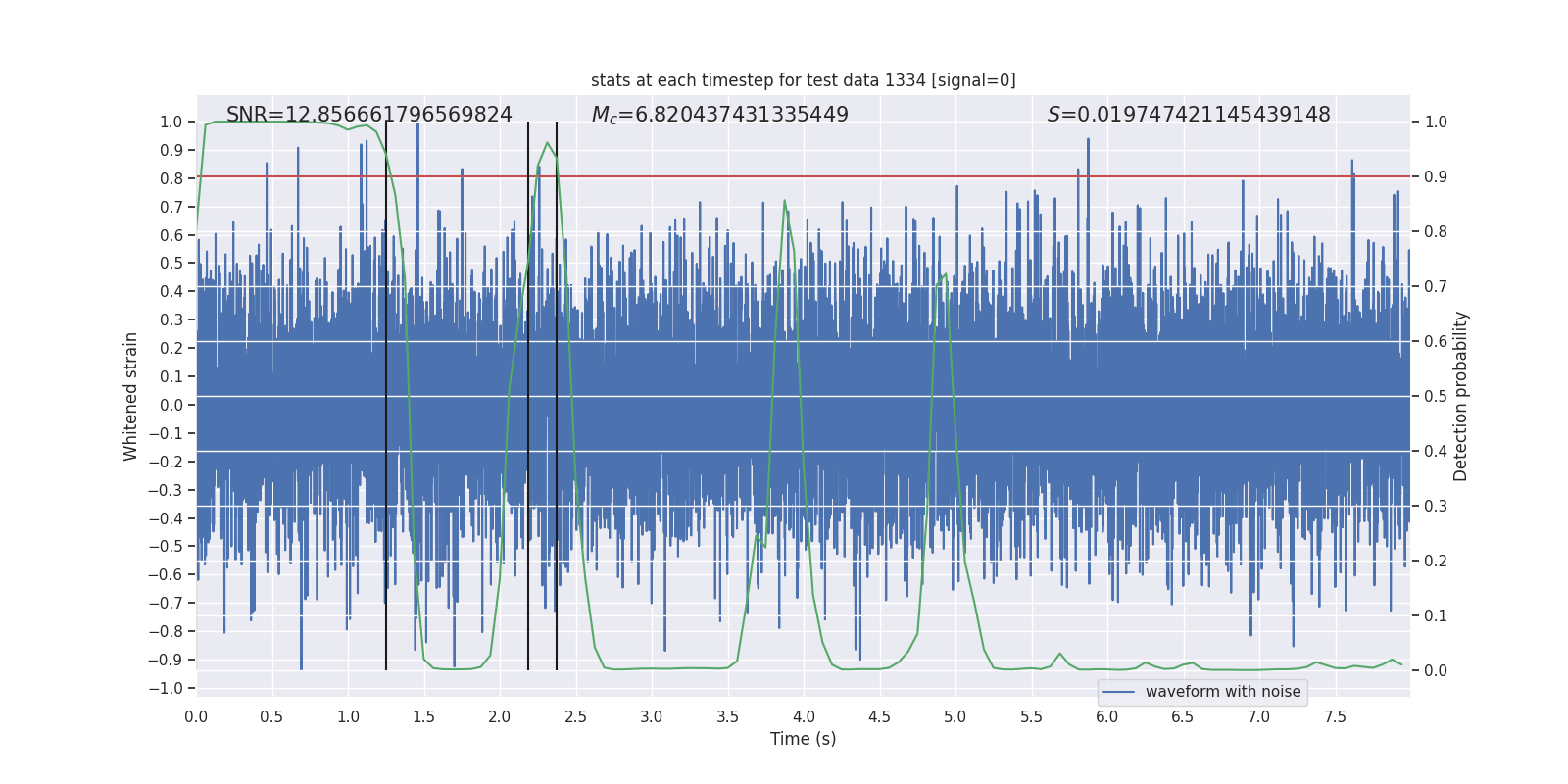
Task: Select Whitened strain tick label 0.1
Action: pos(171,376)
